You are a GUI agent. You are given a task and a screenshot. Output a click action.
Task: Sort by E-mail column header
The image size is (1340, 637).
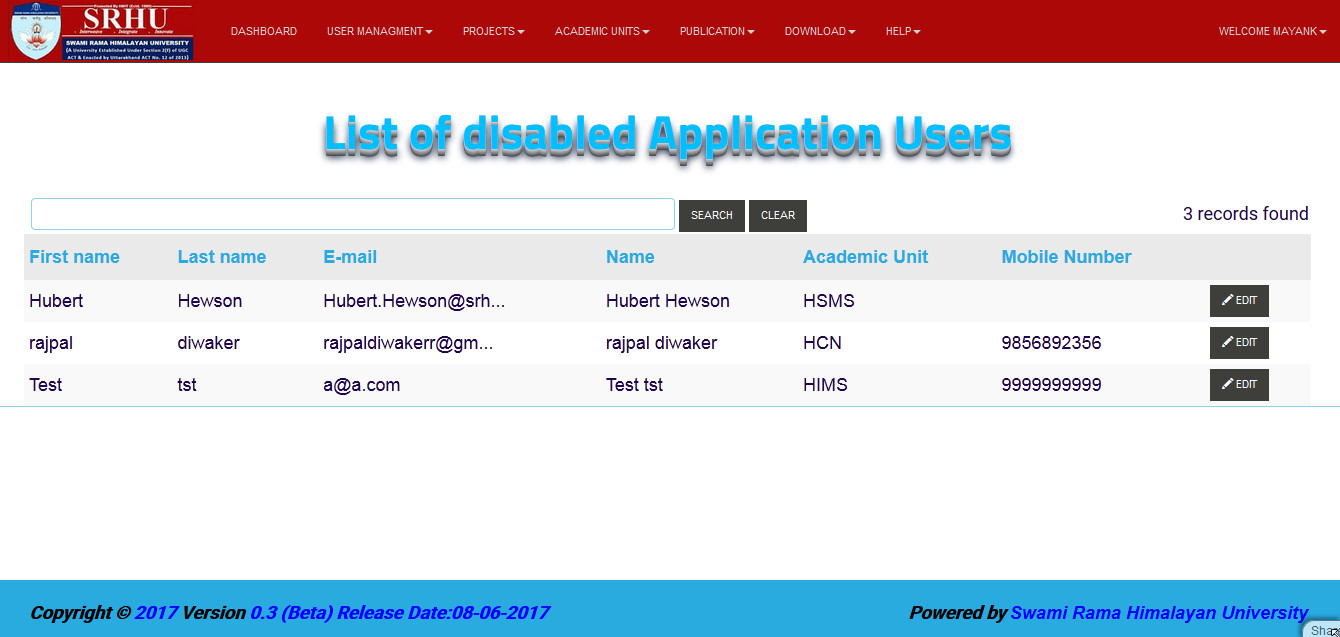(350, 257)
